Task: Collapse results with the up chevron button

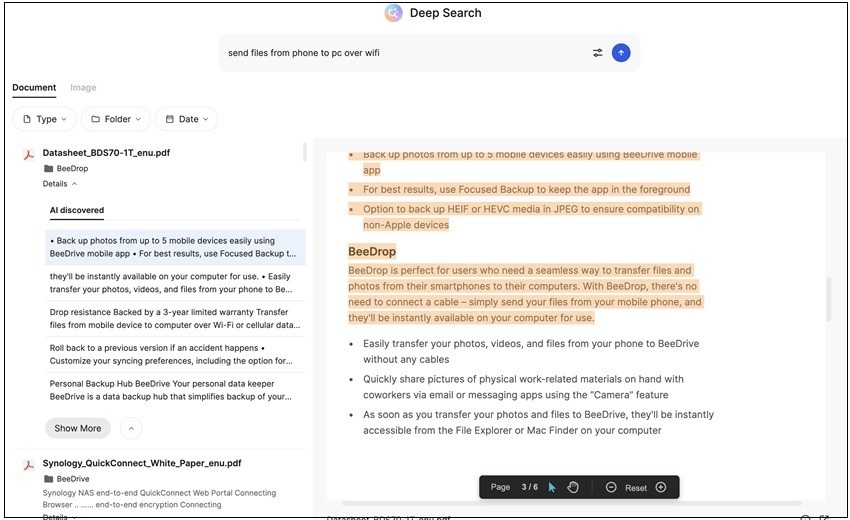Action: click(131, 428)
